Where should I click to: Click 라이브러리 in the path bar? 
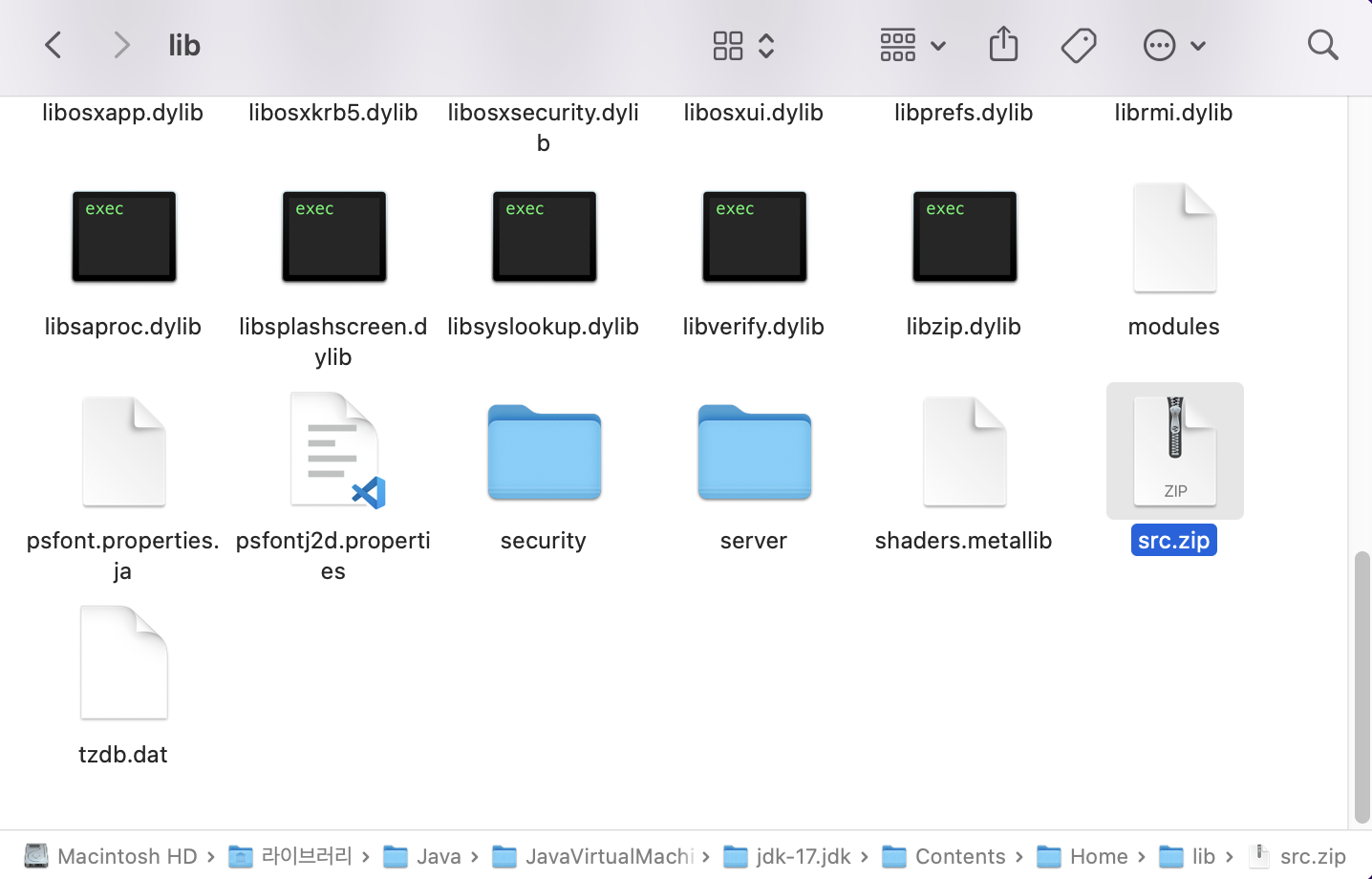[x=290, y=856]
